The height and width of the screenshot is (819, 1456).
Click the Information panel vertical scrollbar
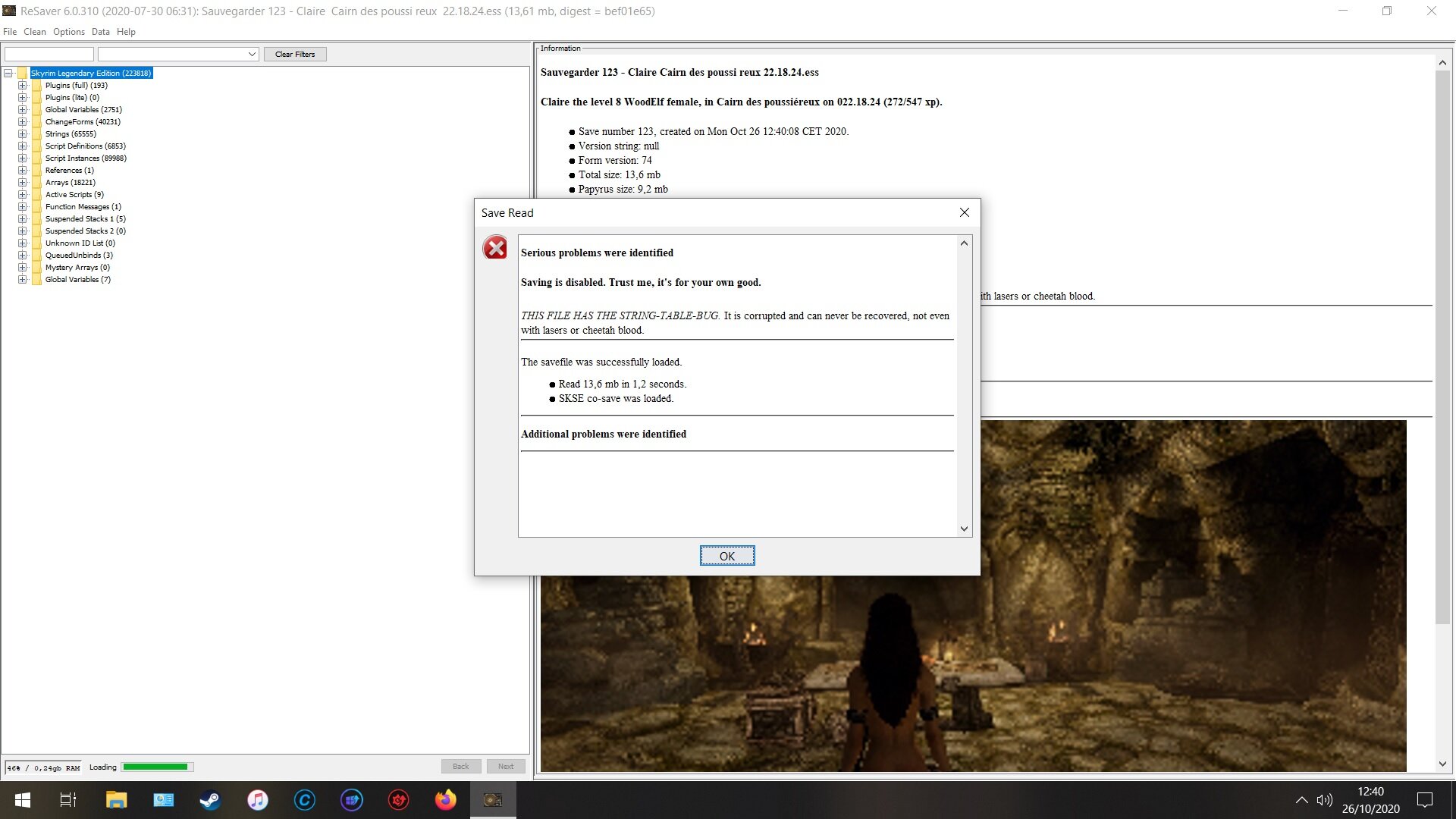pos(1442,347)
